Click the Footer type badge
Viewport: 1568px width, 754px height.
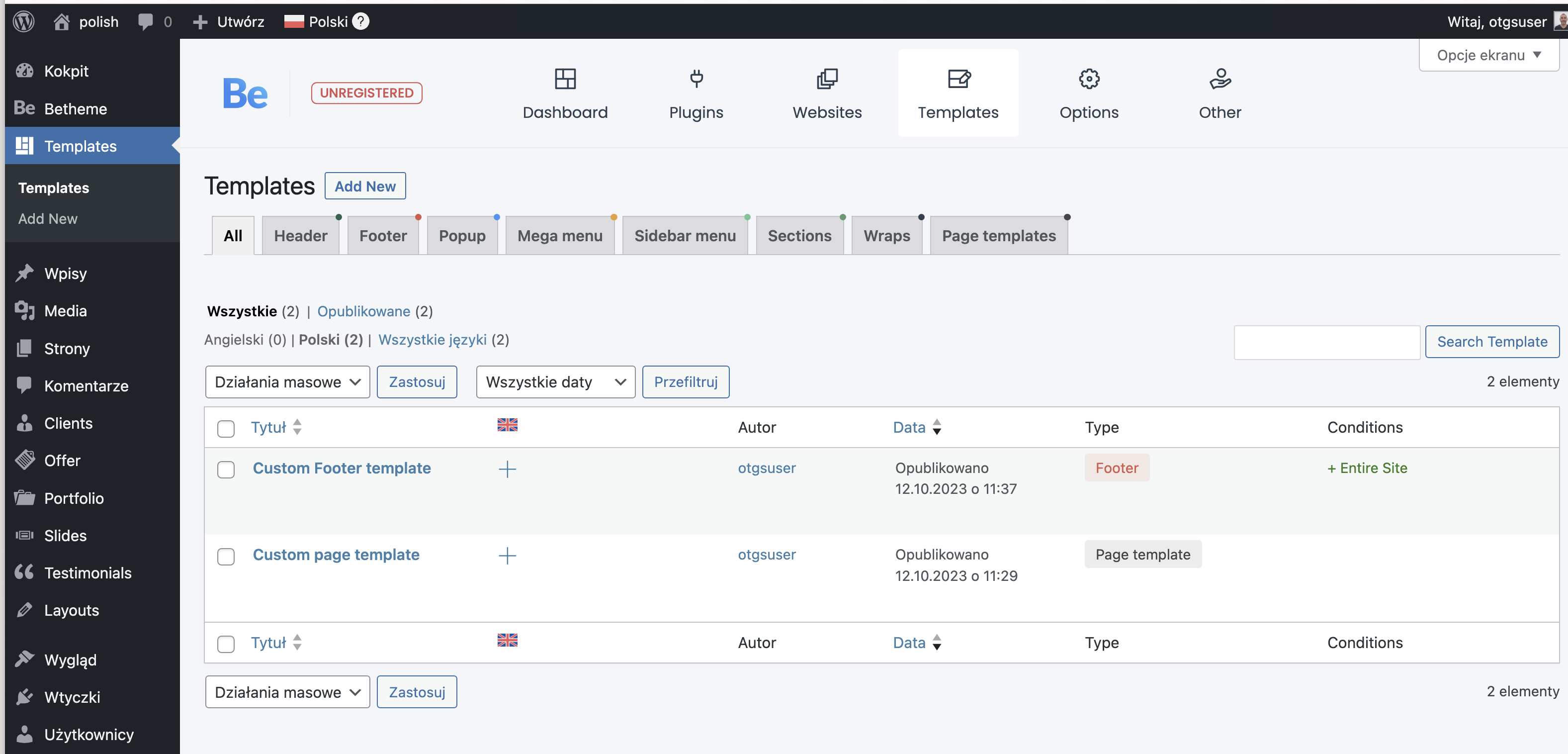[1117, 468]
